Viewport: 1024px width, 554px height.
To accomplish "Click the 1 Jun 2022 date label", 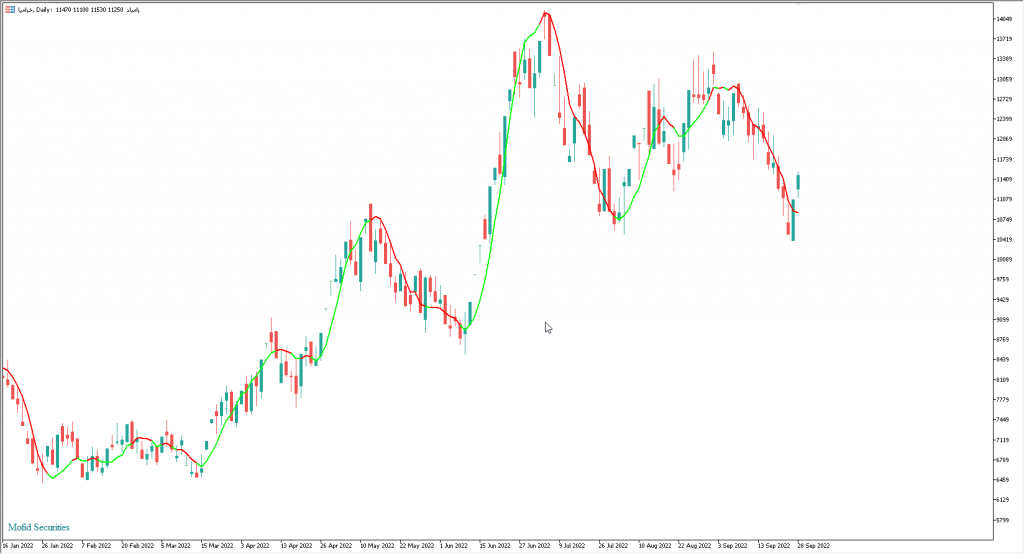I will pos(454,546).
